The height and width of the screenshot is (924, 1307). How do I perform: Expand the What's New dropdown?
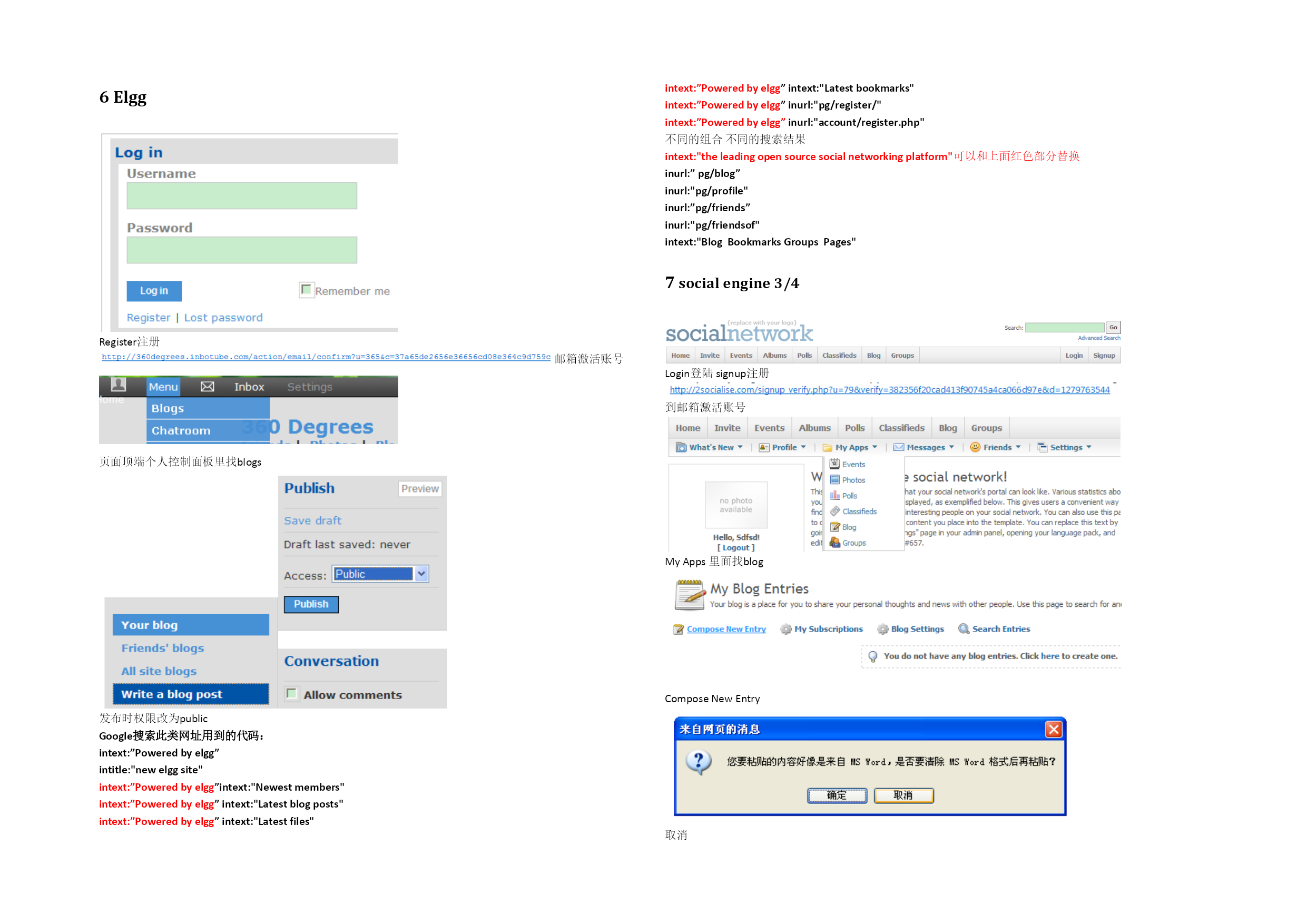click(709, 447)
